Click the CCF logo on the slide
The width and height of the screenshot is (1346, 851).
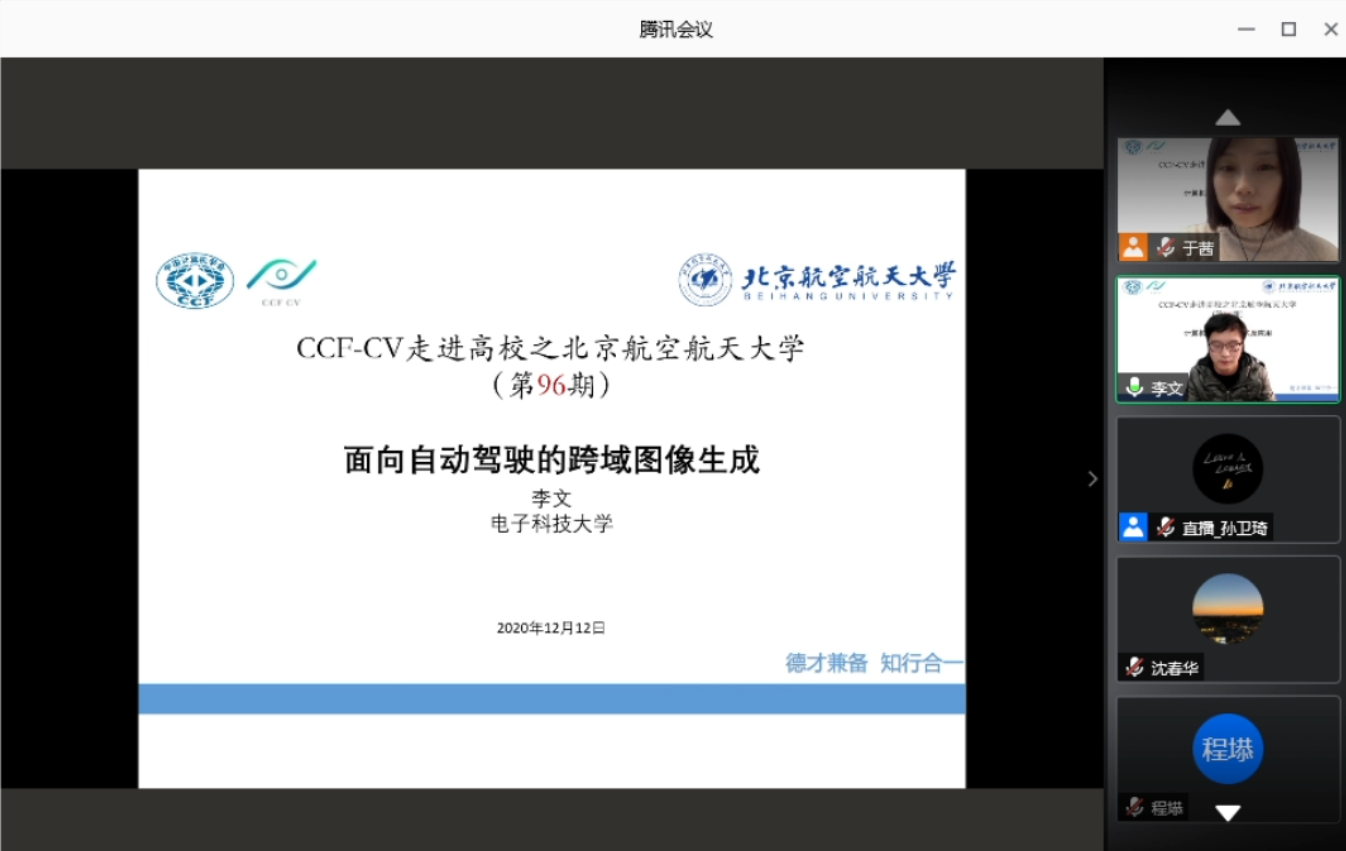[195, 281]
